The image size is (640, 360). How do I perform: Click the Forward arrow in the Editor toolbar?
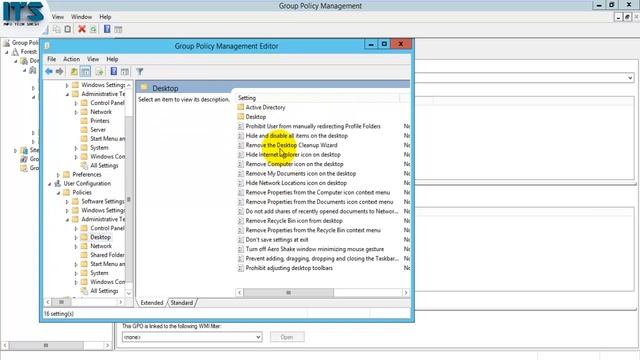click(x=60, y=71)
